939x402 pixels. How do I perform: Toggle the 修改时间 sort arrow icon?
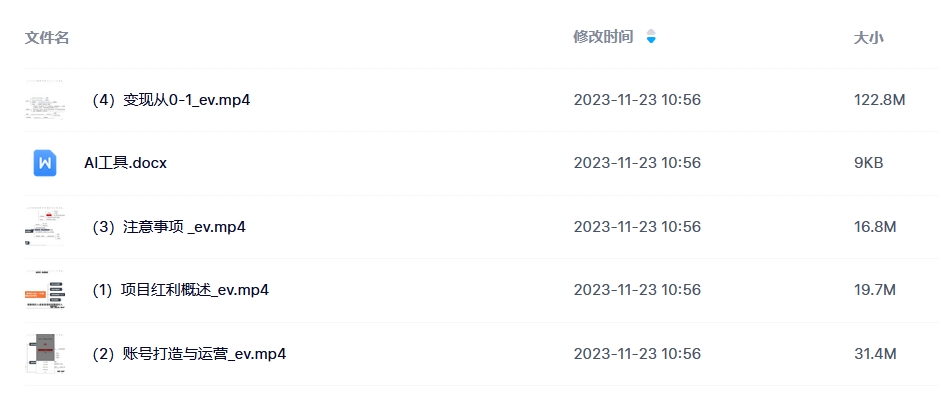651,37
